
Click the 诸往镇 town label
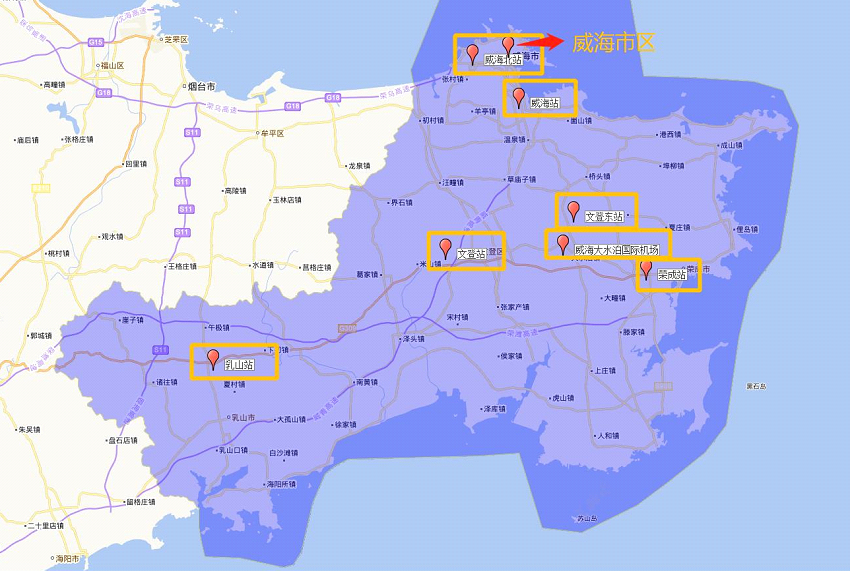click(x=167, y=382)
